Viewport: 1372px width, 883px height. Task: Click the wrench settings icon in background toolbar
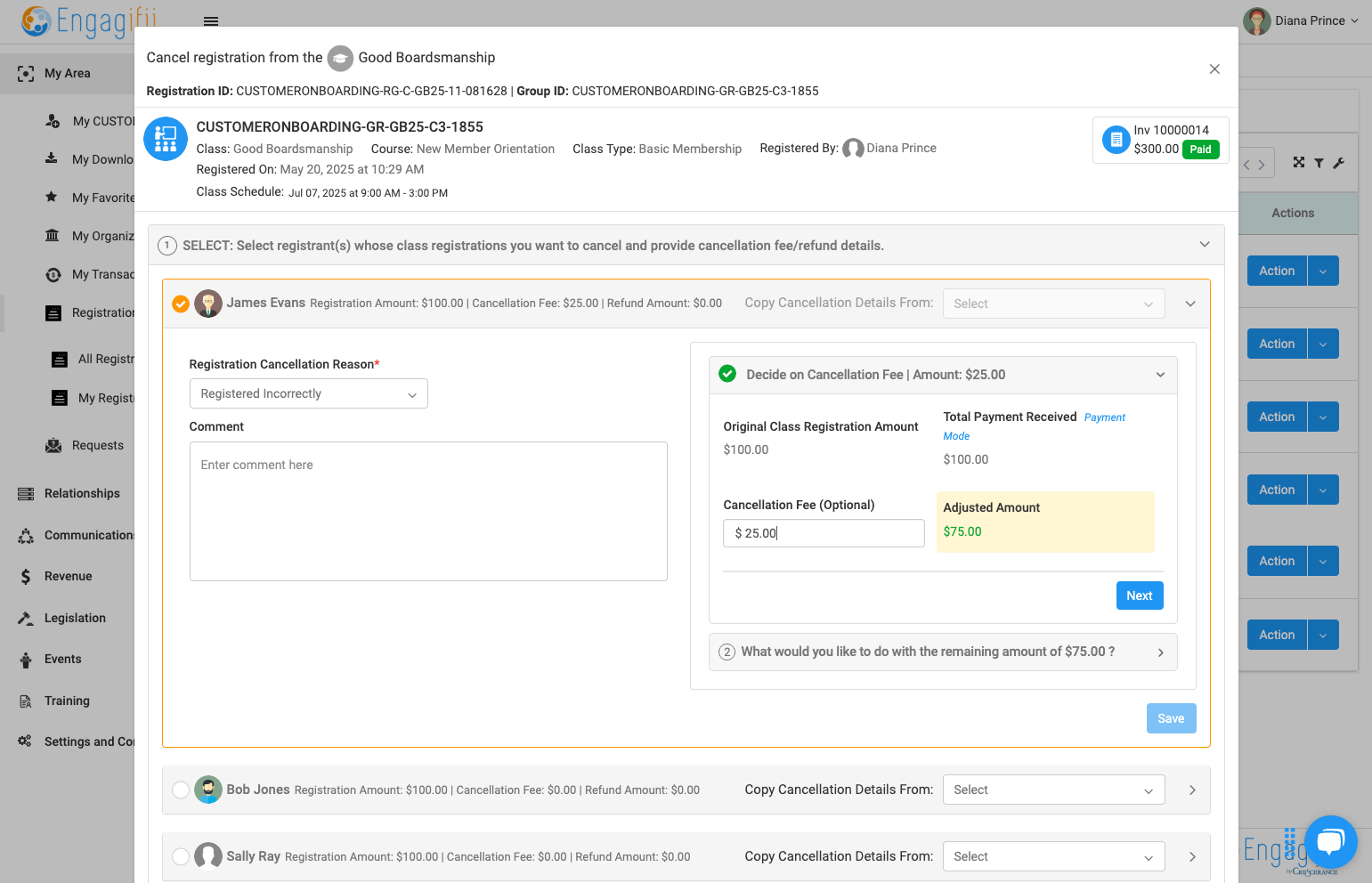1339,163
